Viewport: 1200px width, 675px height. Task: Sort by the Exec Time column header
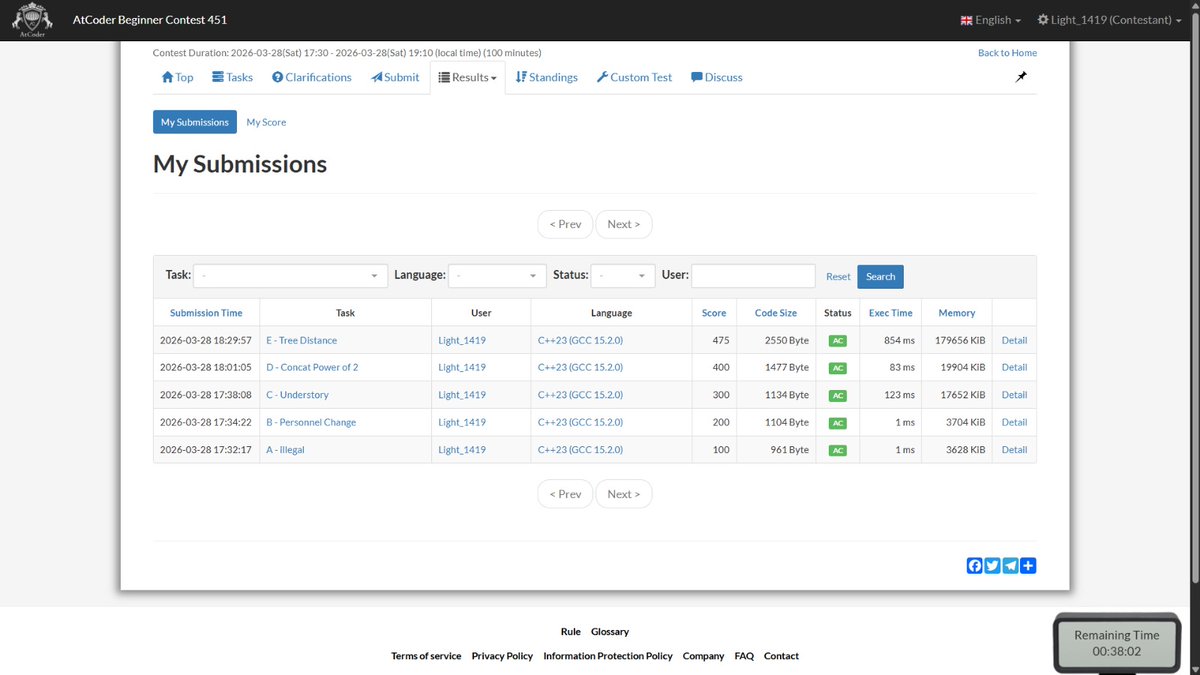point(890,313)
